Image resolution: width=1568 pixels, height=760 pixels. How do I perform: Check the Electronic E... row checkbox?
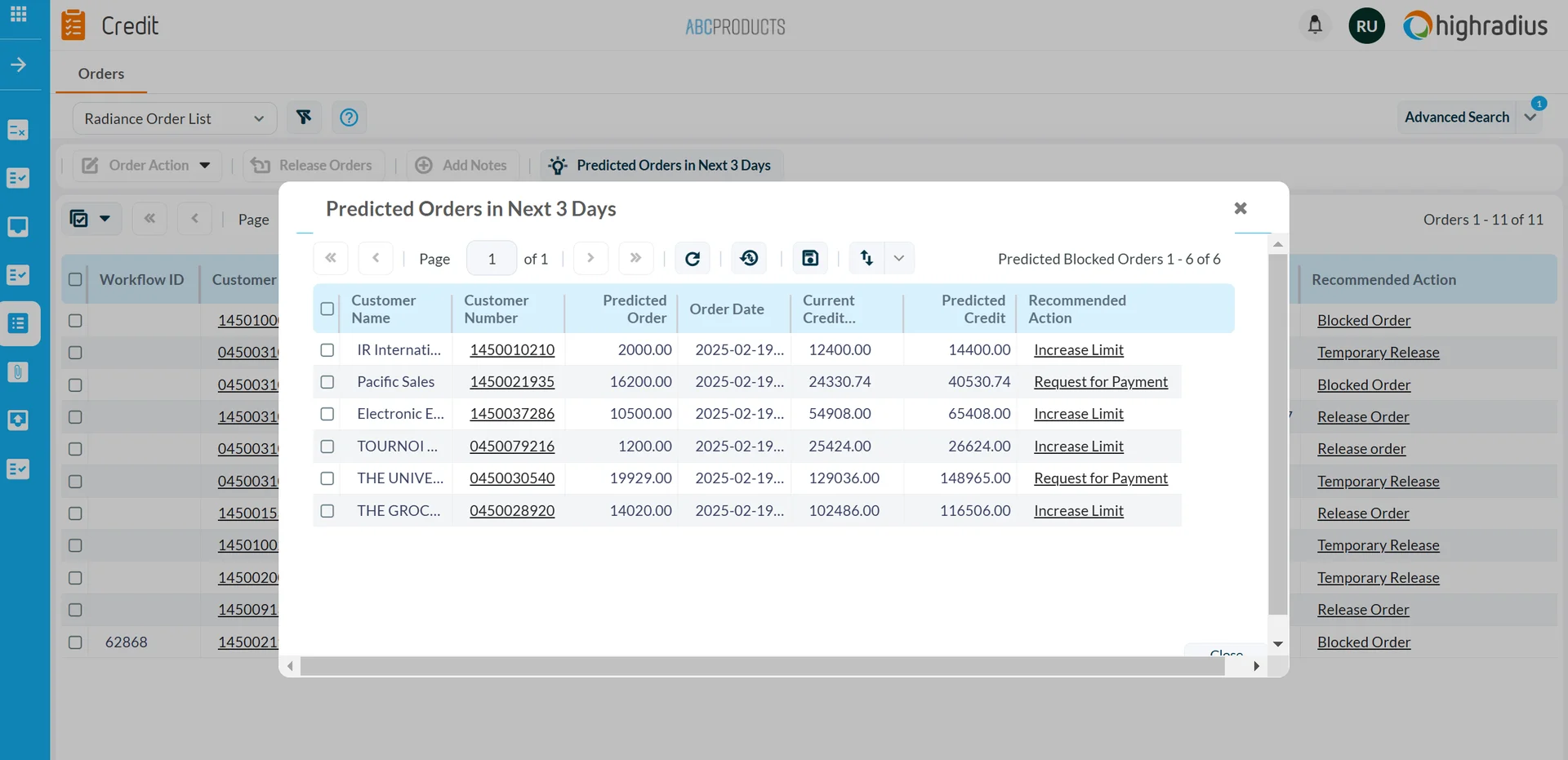327,414
